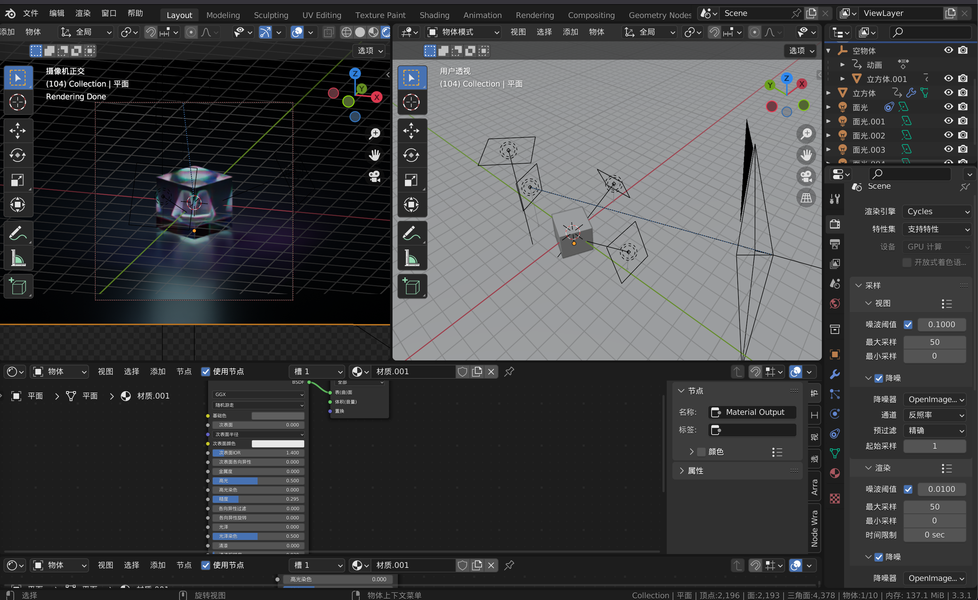Screen dimensions: 978x600
Task: Select the Measure tool in the left camera viewport
Action: 17,258
